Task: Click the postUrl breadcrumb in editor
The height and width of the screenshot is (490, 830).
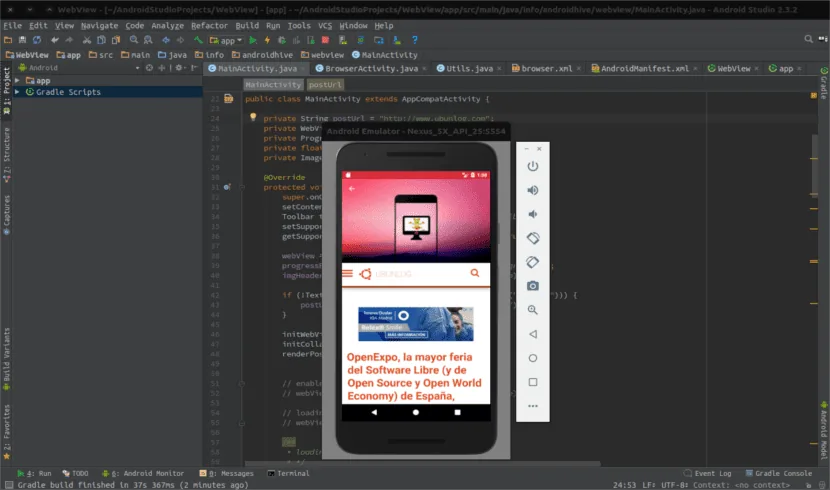Action: [325, 85]
